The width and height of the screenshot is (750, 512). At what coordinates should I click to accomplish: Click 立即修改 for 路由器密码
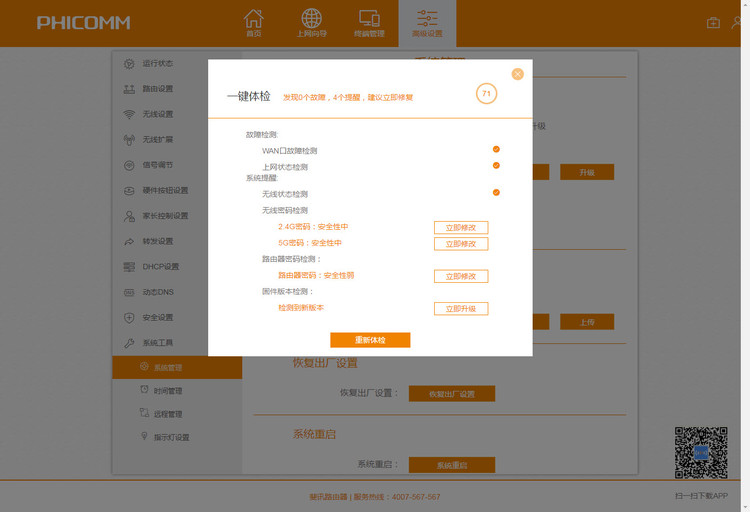pyautogui.click(x=461, y=276)
